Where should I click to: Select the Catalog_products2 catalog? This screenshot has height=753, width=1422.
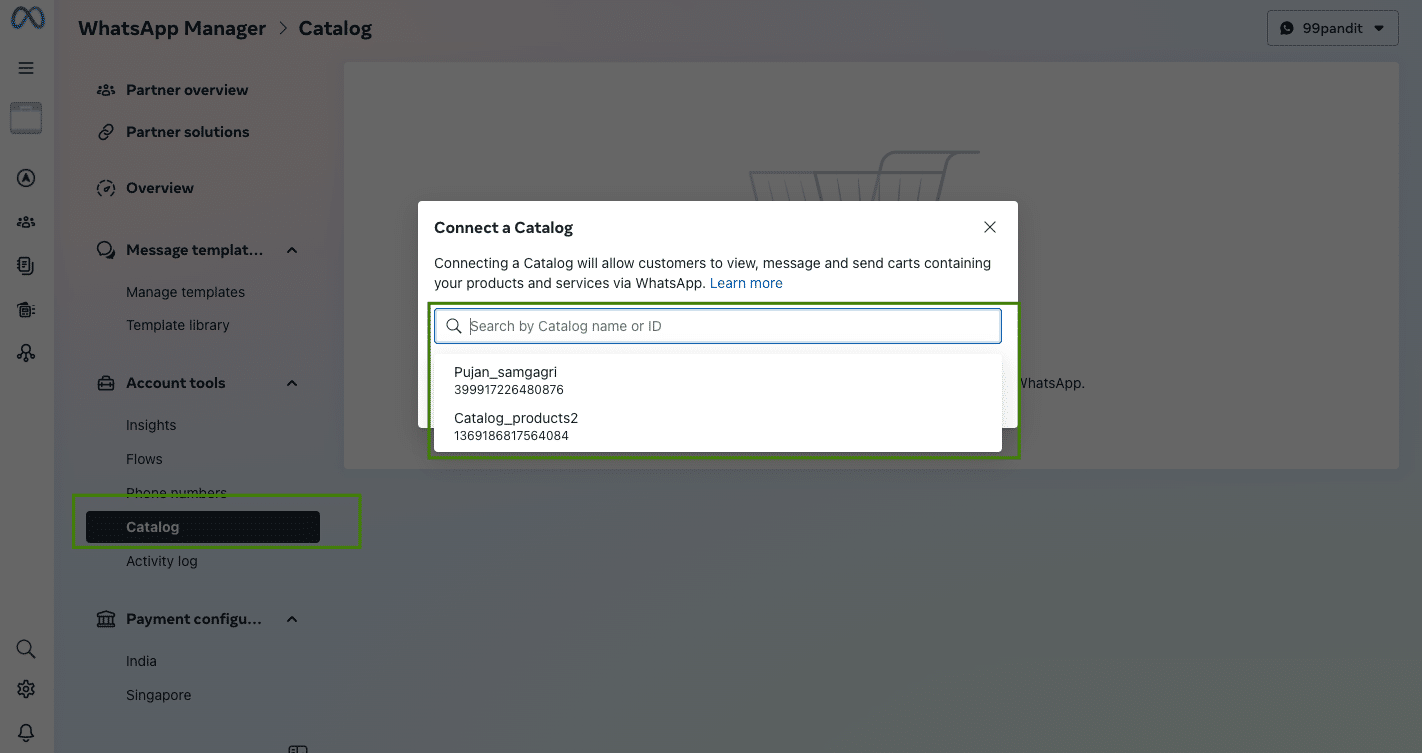pos(718,426)
